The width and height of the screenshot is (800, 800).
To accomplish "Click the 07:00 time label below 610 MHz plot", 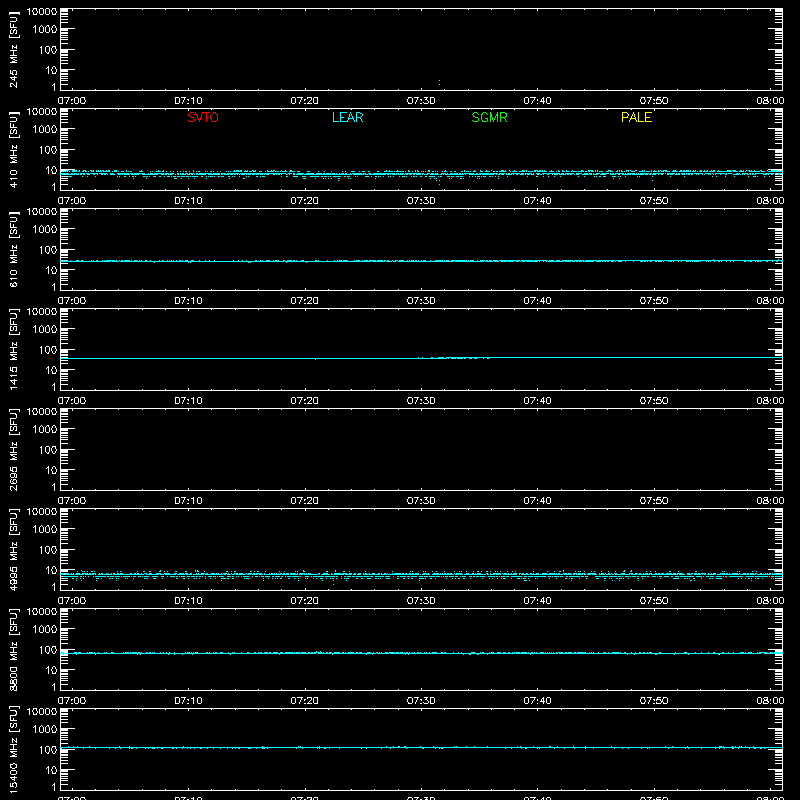I will [72, 301].
